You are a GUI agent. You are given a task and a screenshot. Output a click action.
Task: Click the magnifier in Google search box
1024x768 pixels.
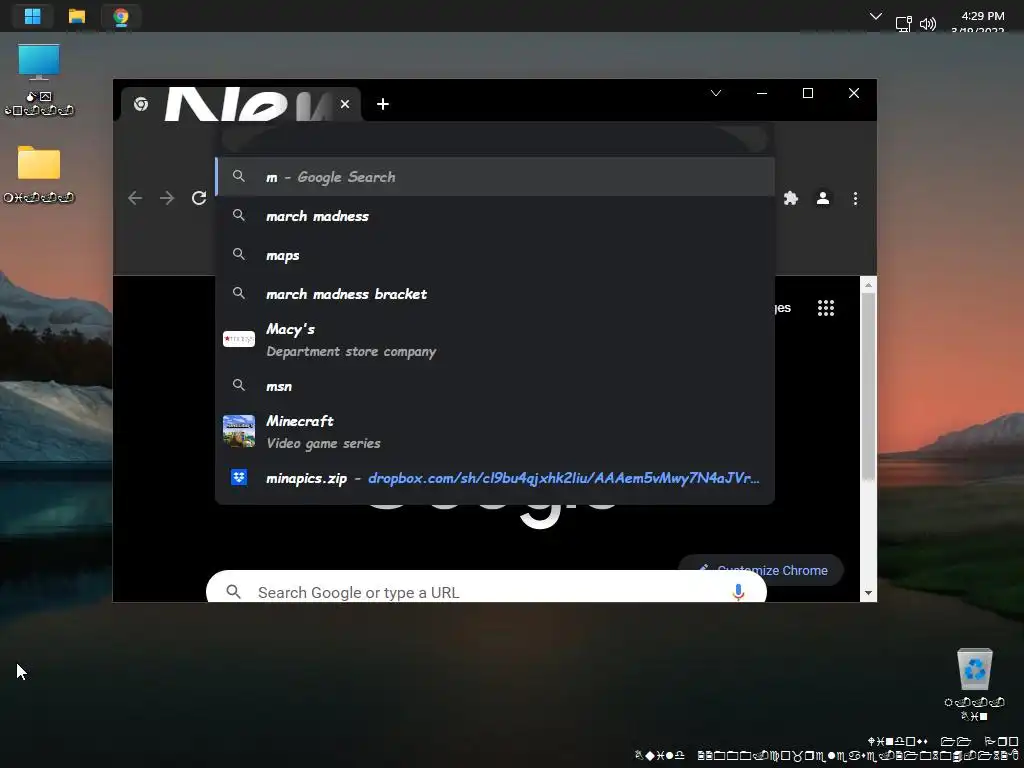pos(233,592)
